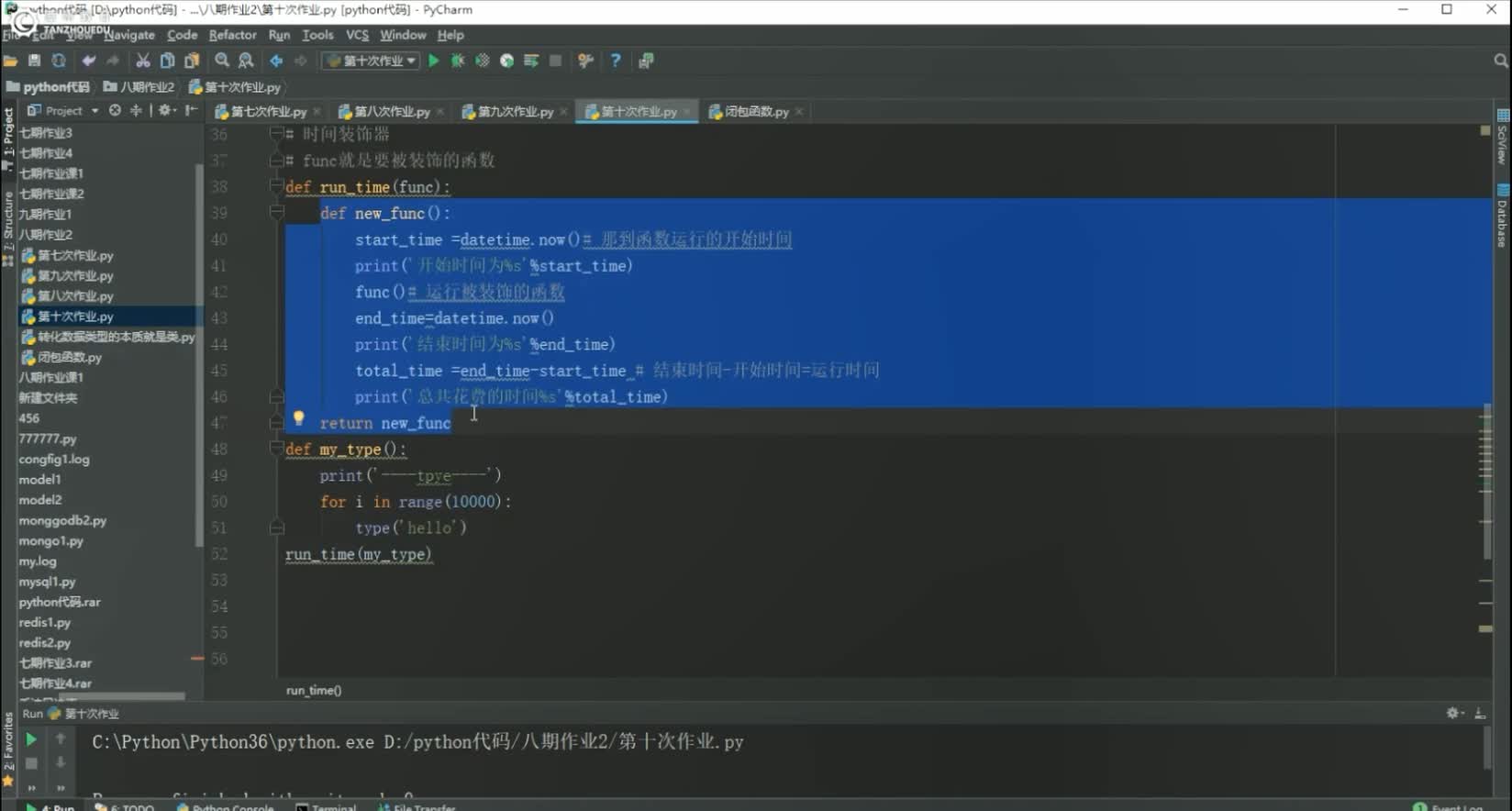Stop process with the Run panel square icon
1512x811 pixels.
coord(30,763)
